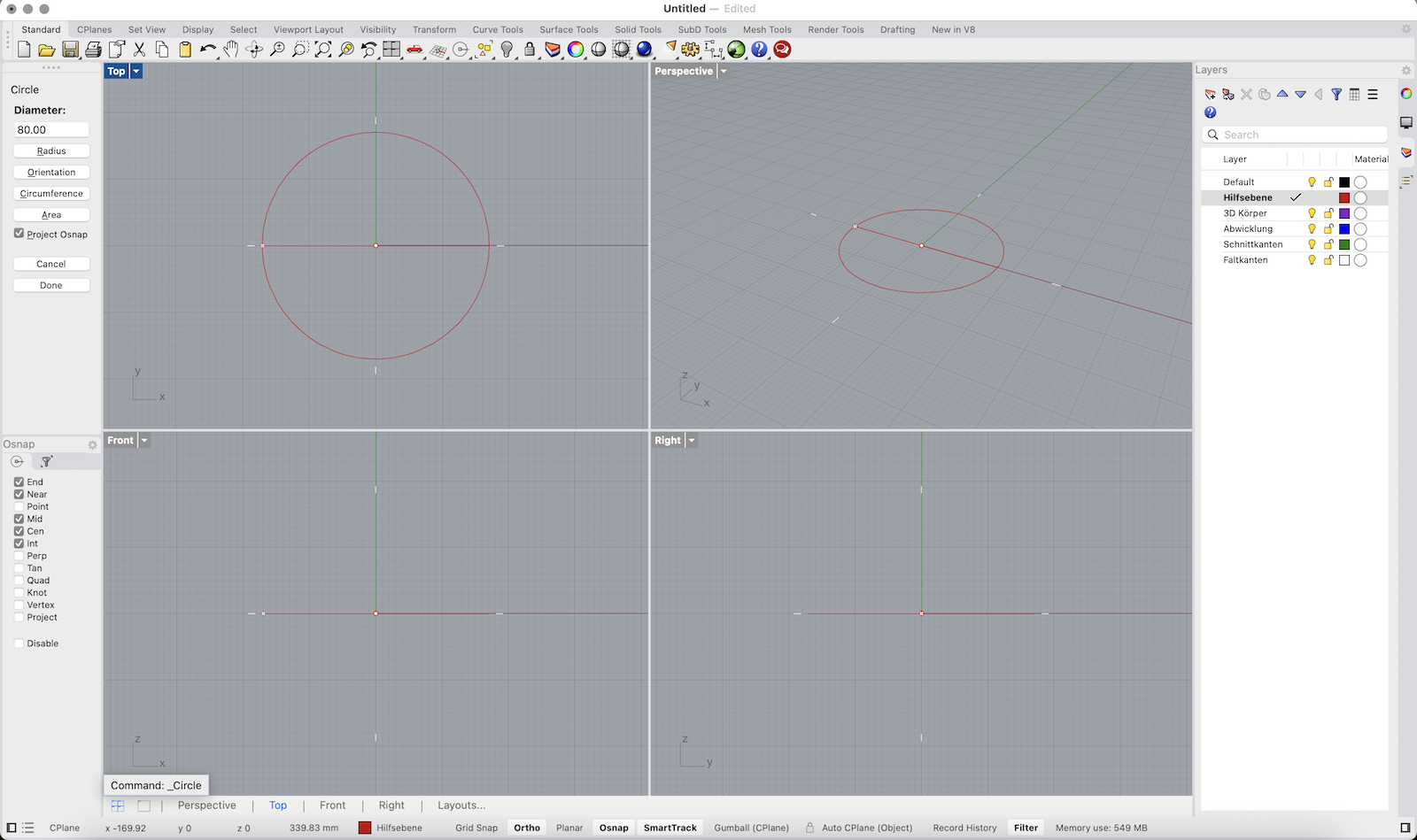Image resolution: width=1417 pixels, height=840 pixels.
Task: Open the Front viewport dropdown arrow
Action: click(144, 440)
